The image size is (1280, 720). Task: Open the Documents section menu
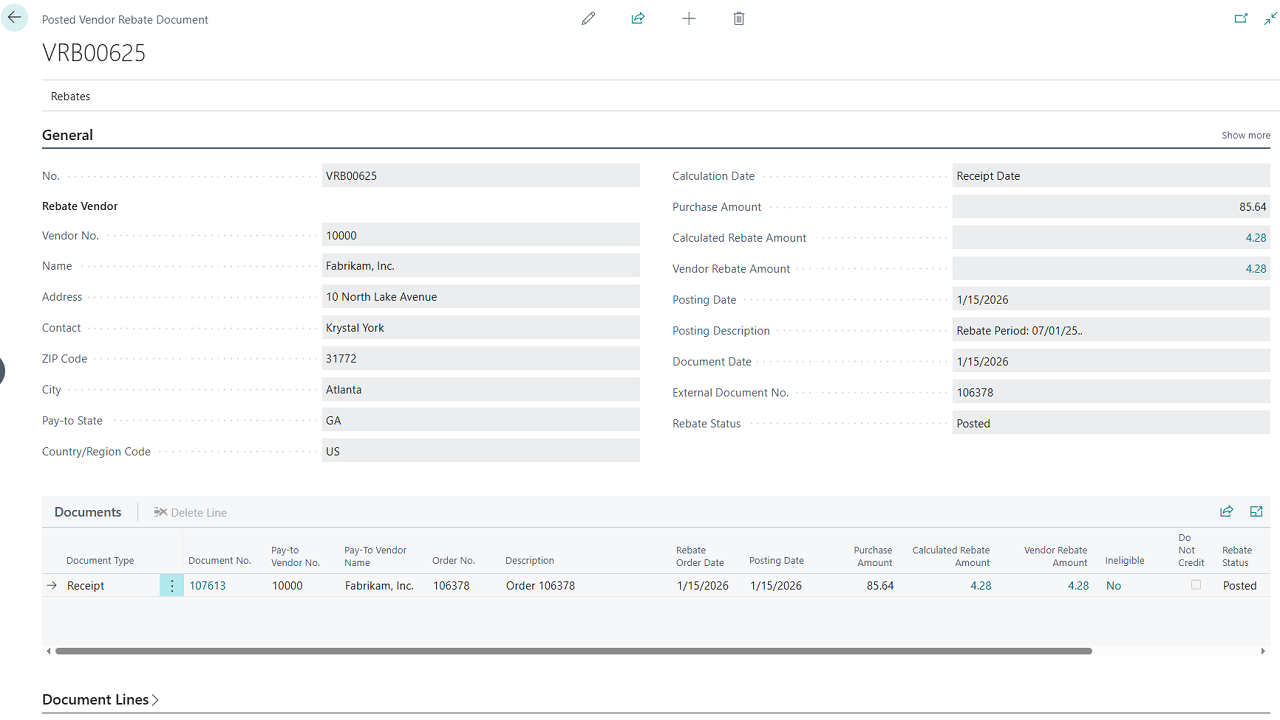88,512
